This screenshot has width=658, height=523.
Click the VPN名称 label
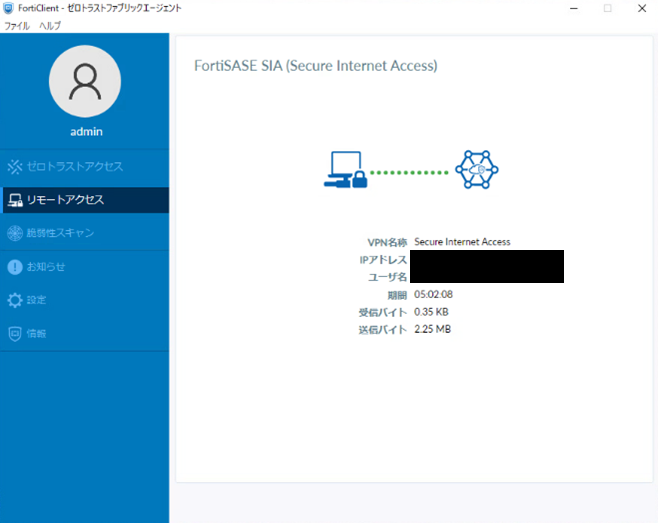[387, 243]
